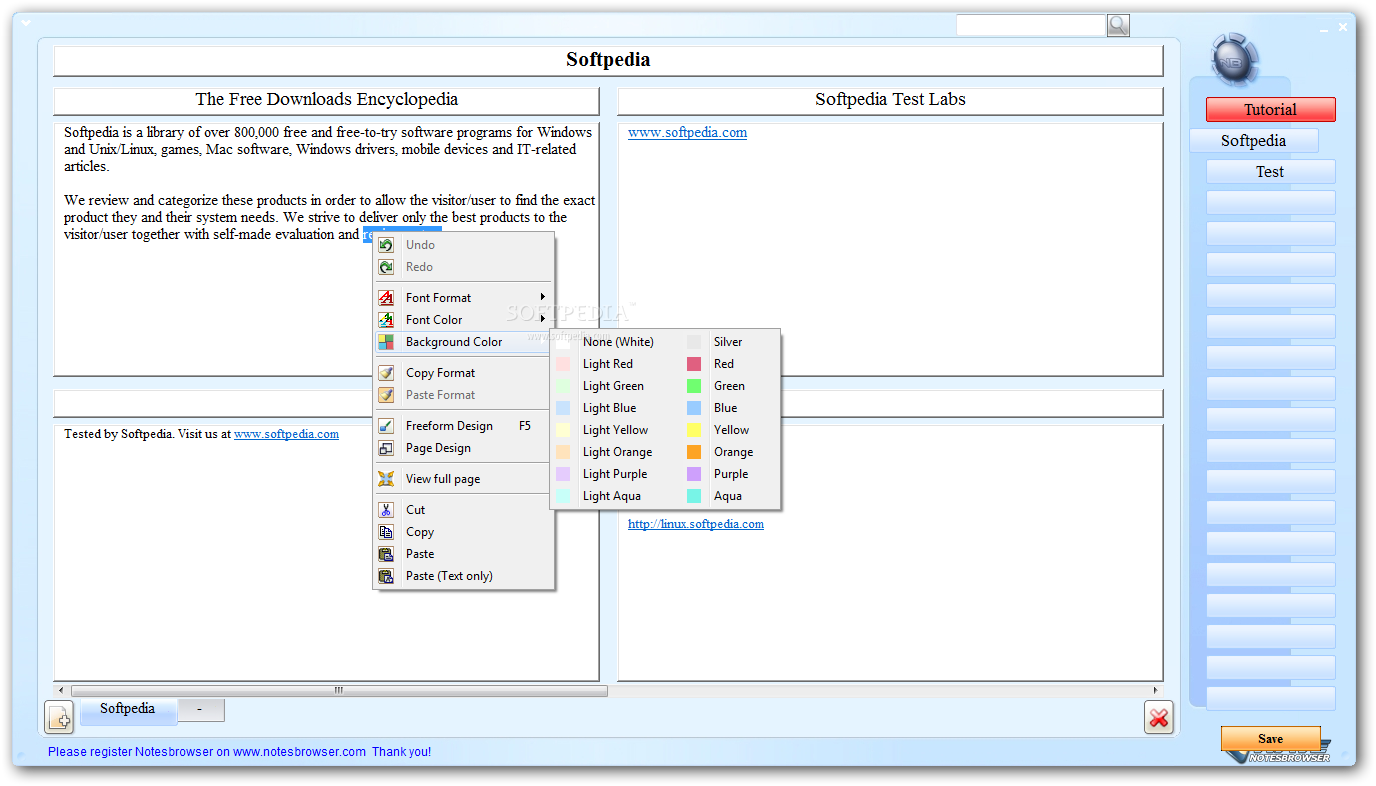Click the 'Softpedia Test Labs' heading field
Viewport: 1376px width, 786px height.
click(x=890, y=100)
